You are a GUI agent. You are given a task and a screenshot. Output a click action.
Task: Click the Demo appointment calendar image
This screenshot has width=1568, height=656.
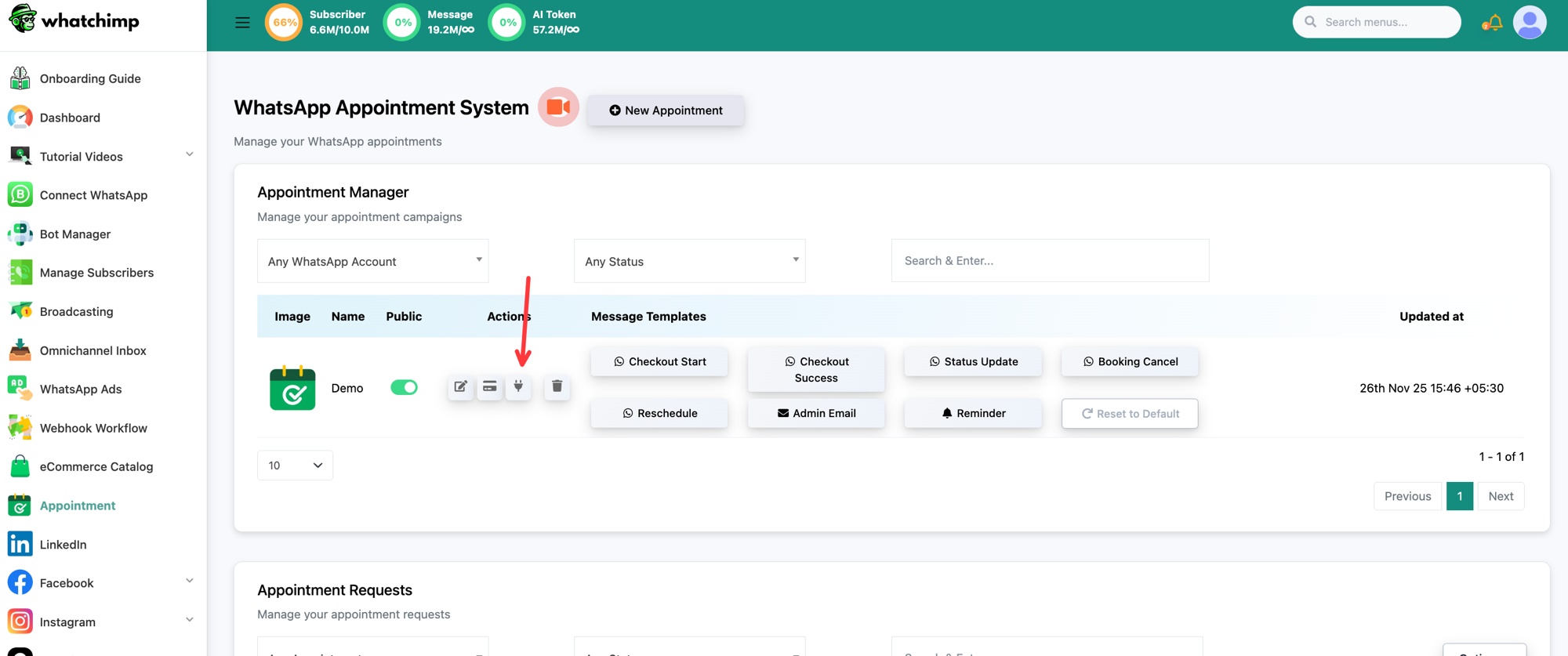(292, 388)
